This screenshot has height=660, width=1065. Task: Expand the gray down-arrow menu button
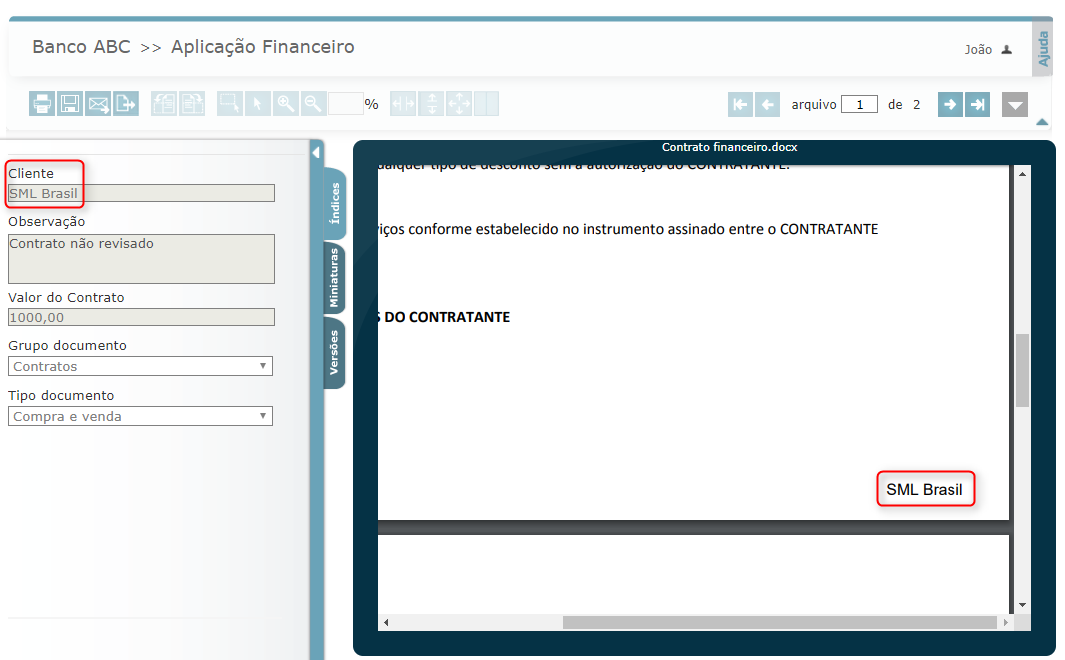pos(1015,105)
